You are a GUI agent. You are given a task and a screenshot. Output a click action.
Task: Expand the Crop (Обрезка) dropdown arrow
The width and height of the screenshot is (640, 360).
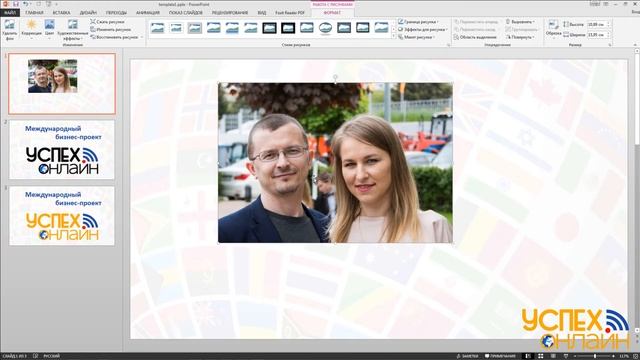[x=553, y=37]
